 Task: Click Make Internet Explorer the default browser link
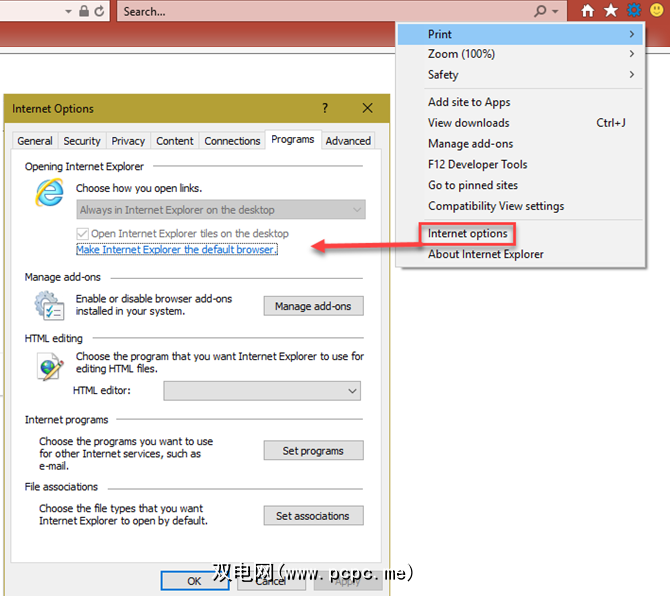click(177, 250)
